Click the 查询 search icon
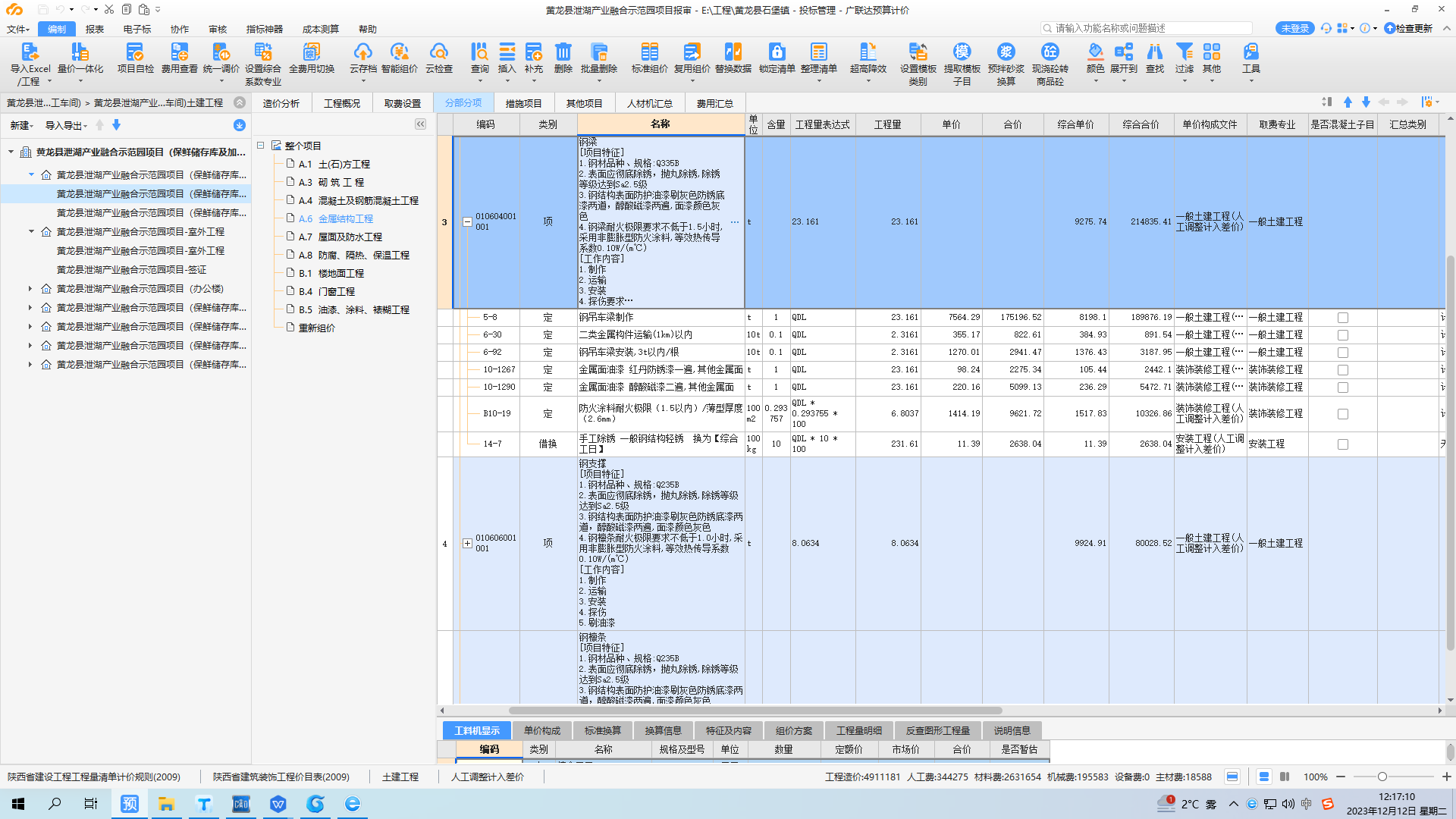The width and height of the screenshot is (1456, 819). coord(479,52)
